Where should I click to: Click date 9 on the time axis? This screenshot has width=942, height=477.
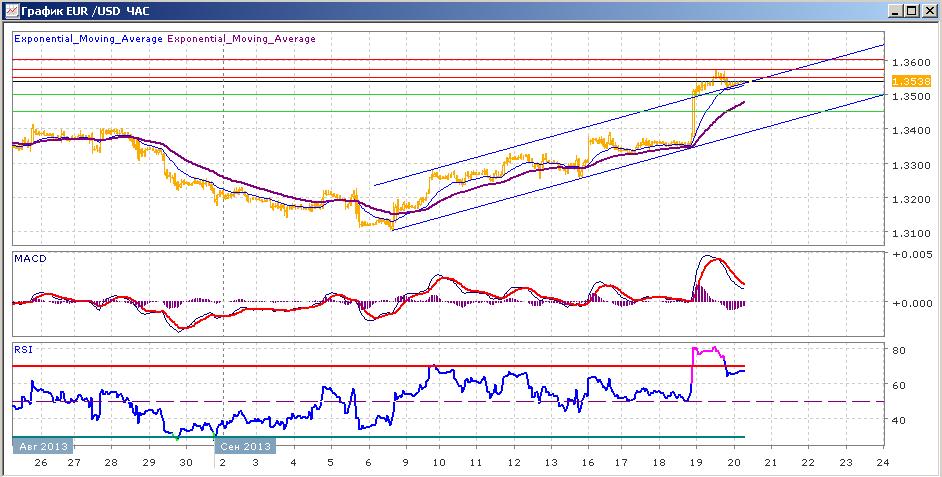(406, 463)
